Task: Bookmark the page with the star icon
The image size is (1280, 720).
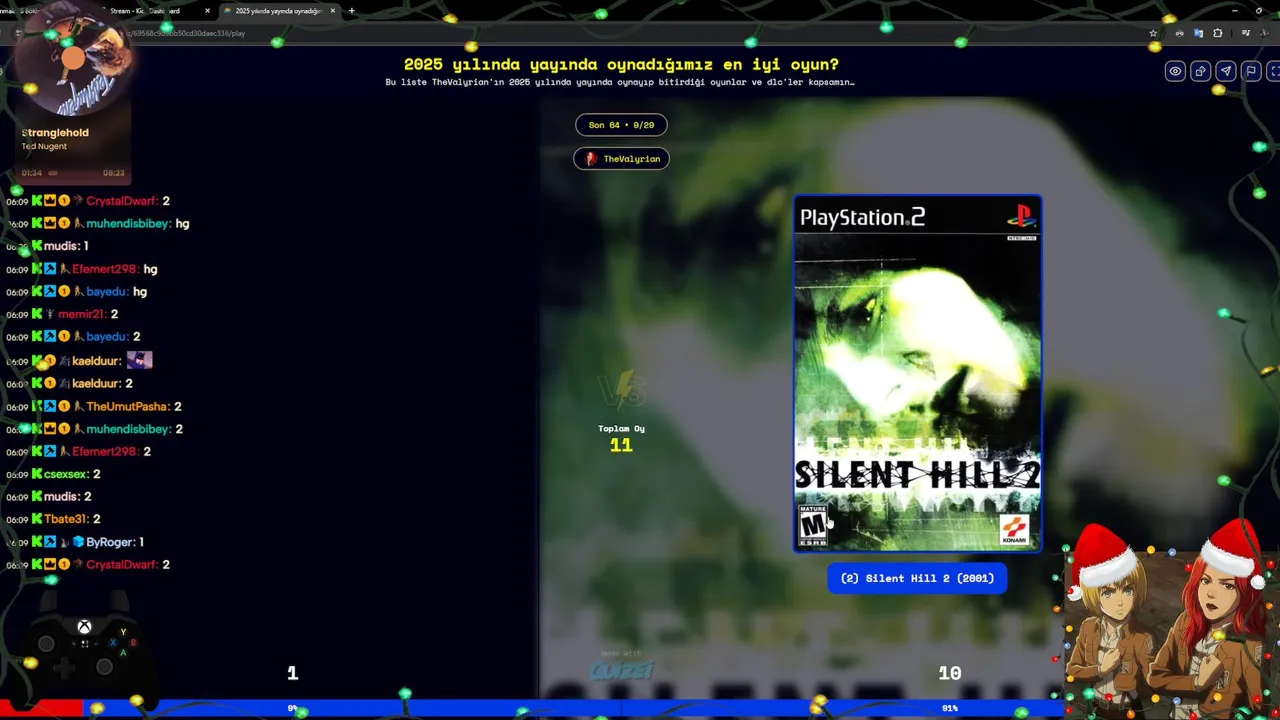Action: (1153, 33)
